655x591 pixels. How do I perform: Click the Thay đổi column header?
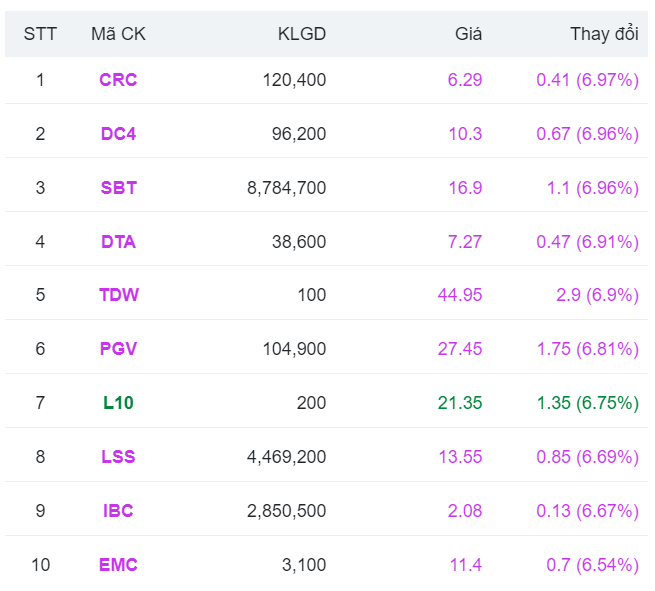point(604,34)
